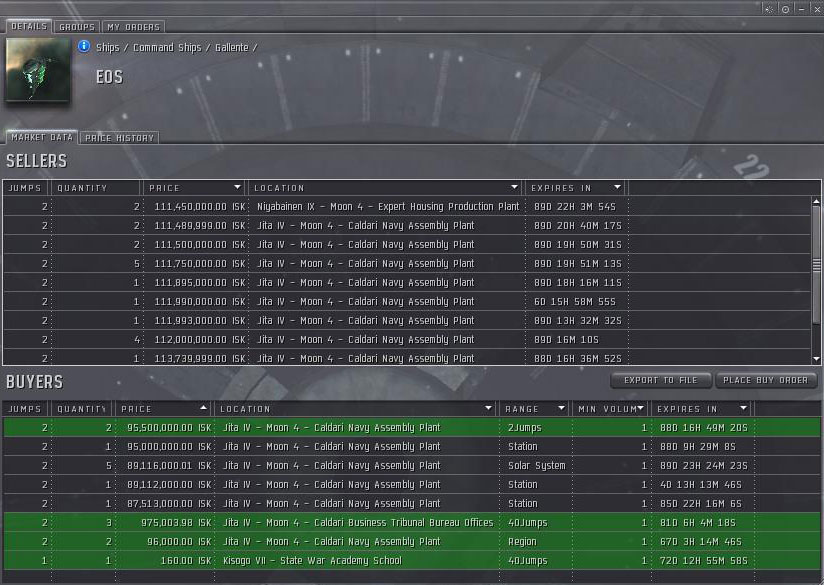Viewport: 824px width, 585px height.
Task: Select the Market Data tab
Action: click(42, 137)
